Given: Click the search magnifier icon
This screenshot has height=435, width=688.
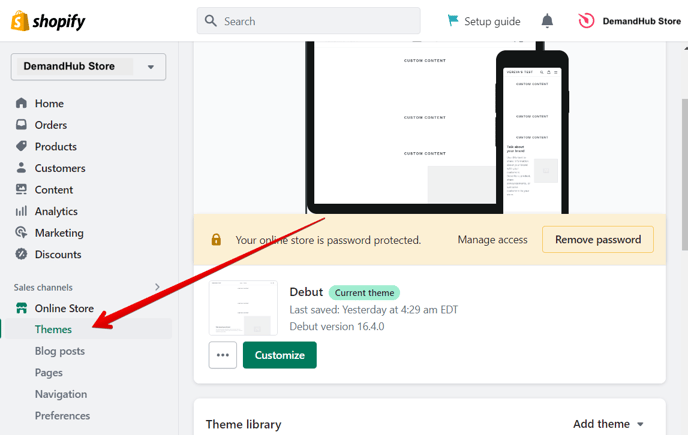Looking at the screenshot, I should coord(211,21).
